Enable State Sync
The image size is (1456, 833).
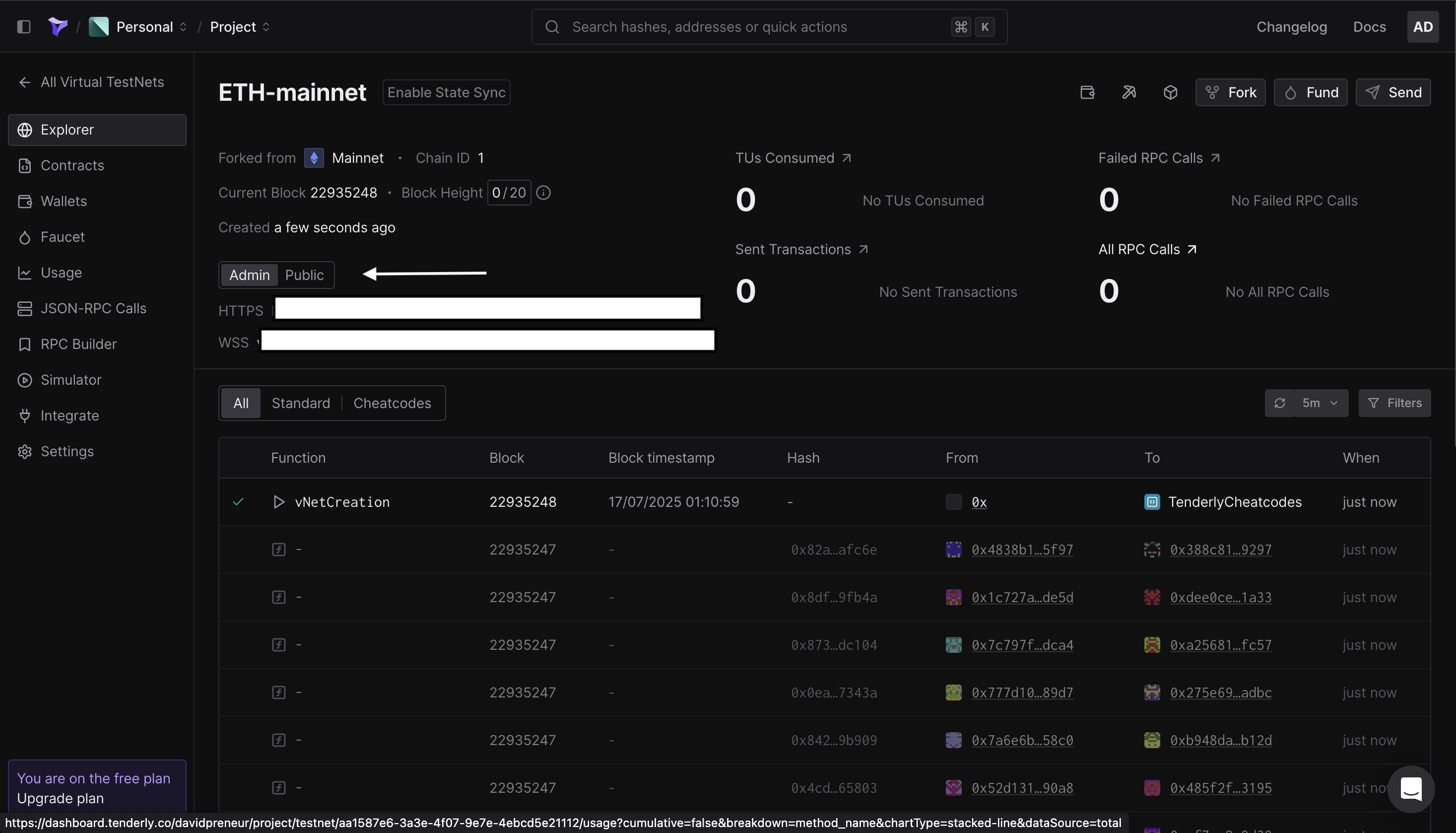[446, 93]
